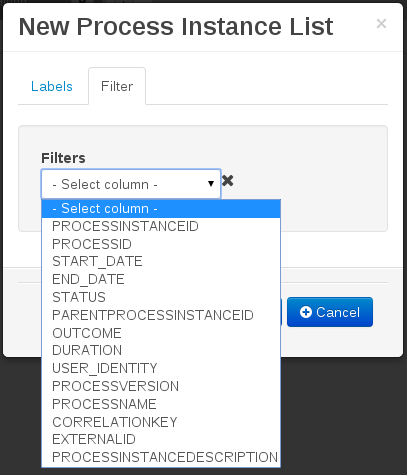Viewport: 407px width, 475px height.
Task: Pick CORRELATIONKEY from the list
Action: pyautogui.click(x=161, y=422)
